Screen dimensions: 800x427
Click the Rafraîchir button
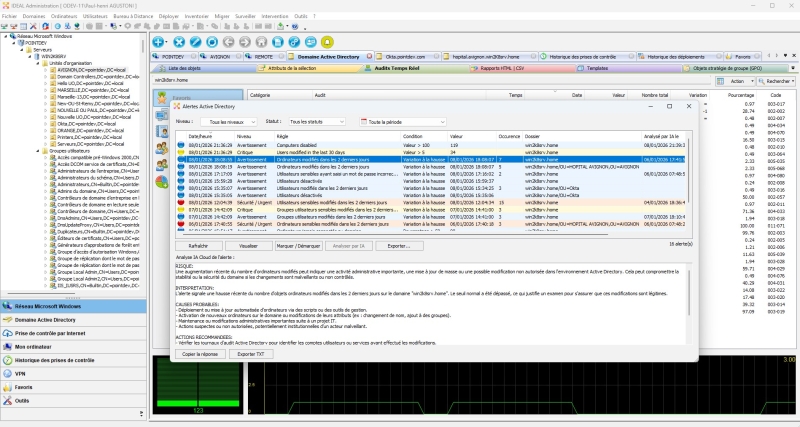pyautogui.click(x=198, y=245)
